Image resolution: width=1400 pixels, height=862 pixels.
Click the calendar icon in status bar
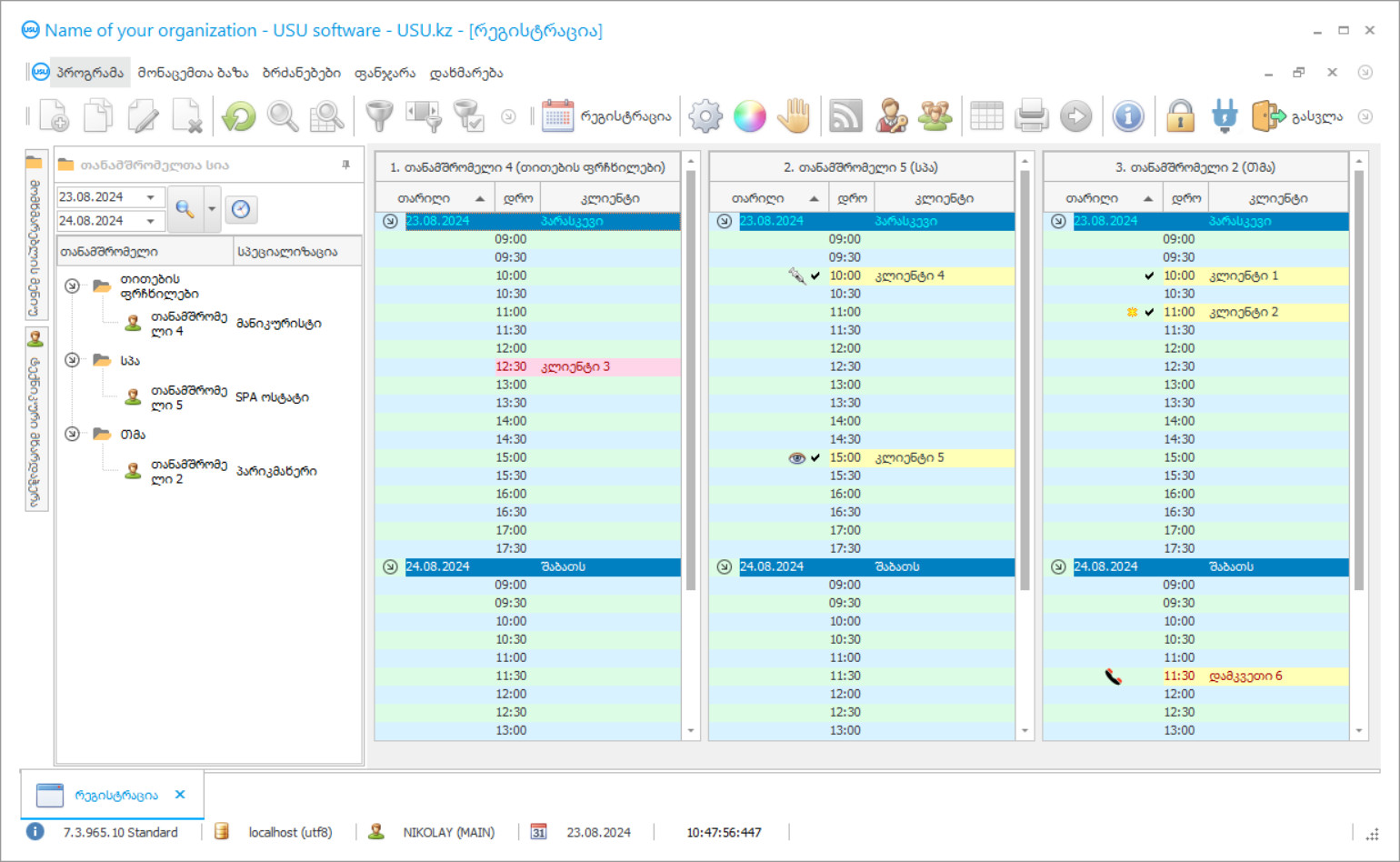[x=538, y=832]
